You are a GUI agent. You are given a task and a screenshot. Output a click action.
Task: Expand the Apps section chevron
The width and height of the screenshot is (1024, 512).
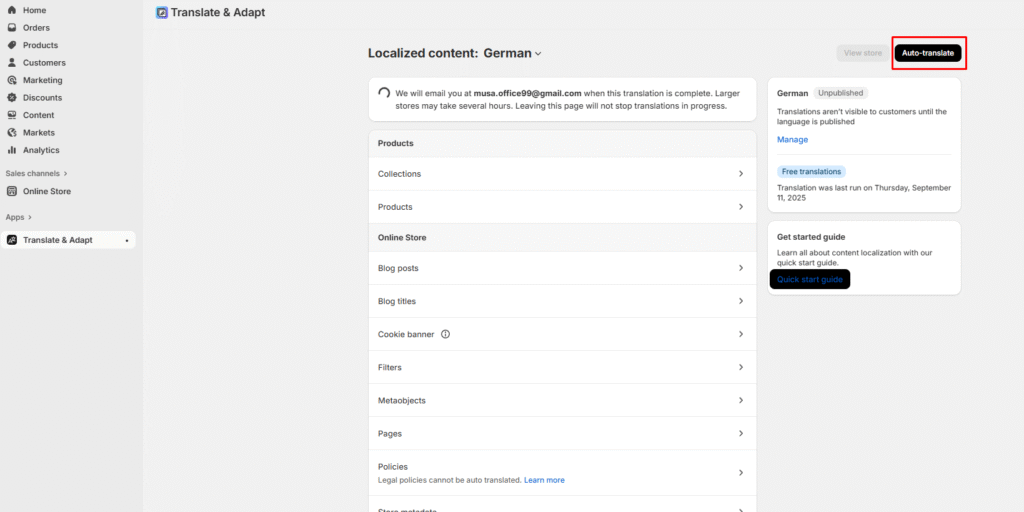pyautogui.click(x=29, y=217)
